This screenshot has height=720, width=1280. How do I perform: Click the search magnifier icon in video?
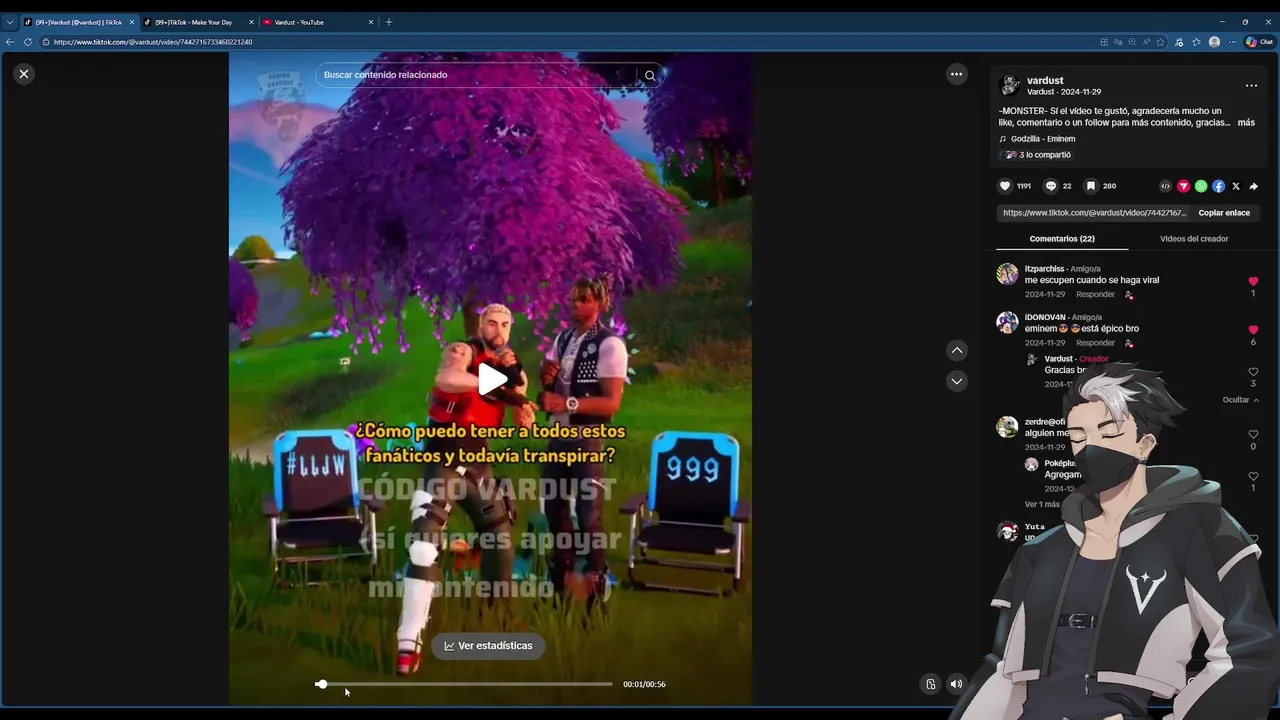point(650,75)
